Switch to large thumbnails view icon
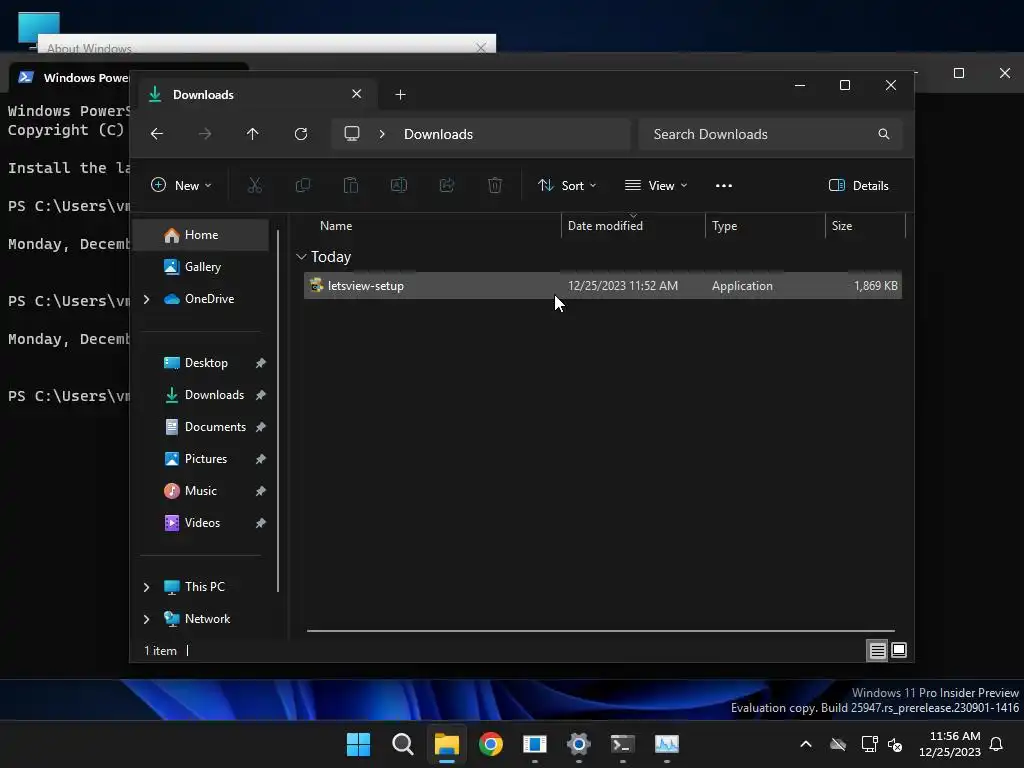This screenshot has height=768, width=1024. click(x=899, y=650)
